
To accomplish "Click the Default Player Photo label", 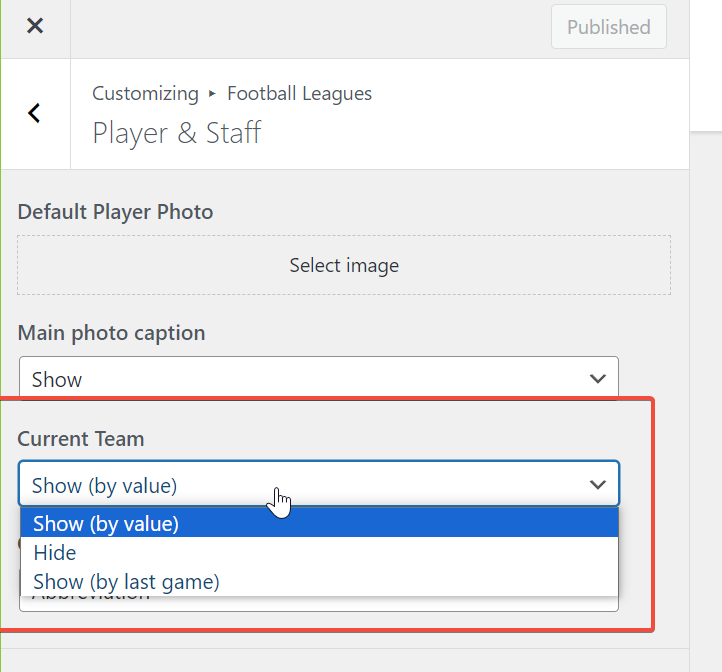I will click(115, 212).
